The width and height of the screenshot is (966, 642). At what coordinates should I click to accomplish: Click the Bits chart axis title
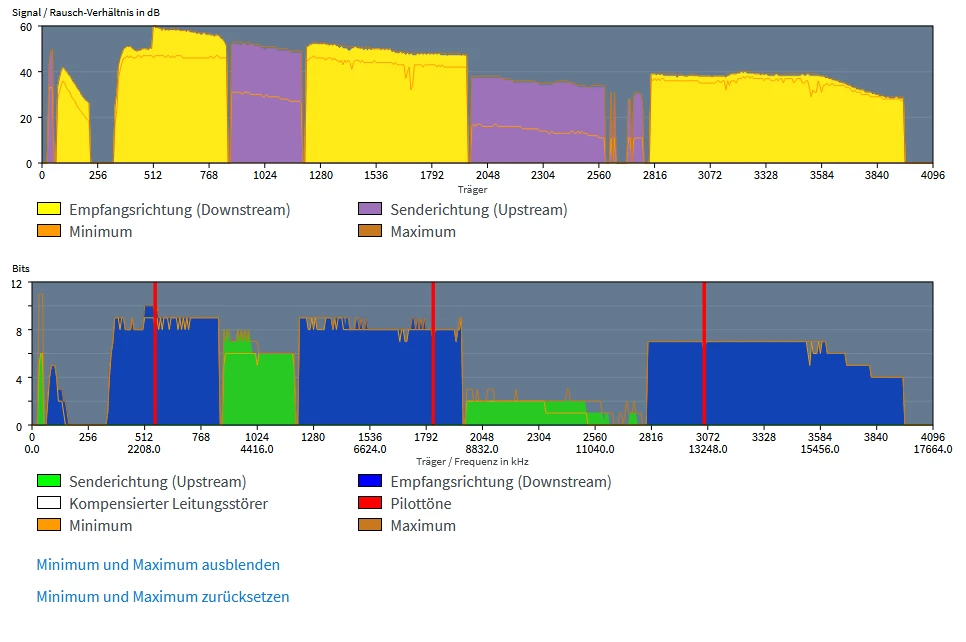(20, 269)
